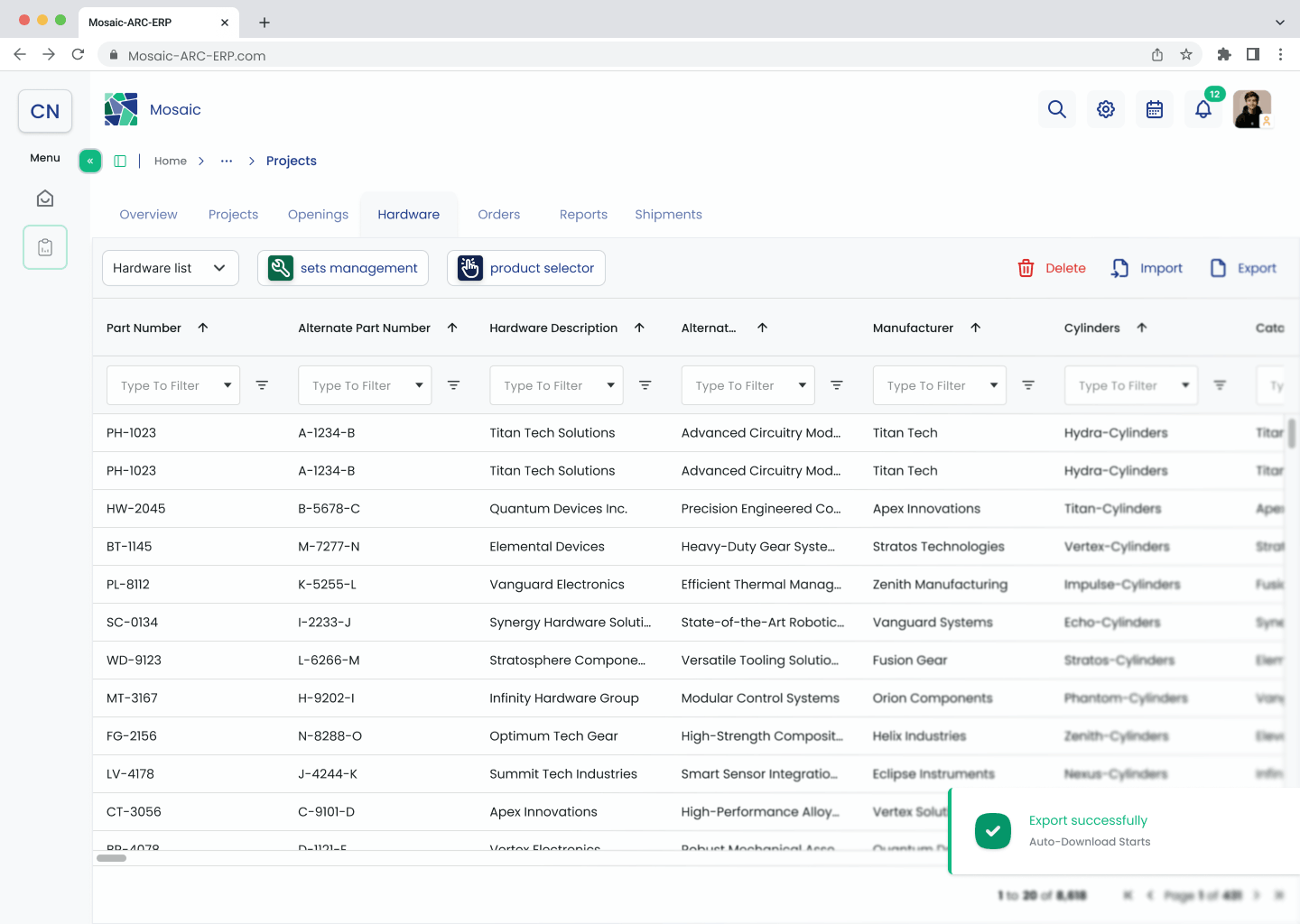This screenshot has height=924, width=1300.
Task: Go to Home icon in sidebar
Action: (x=45, y=199)
